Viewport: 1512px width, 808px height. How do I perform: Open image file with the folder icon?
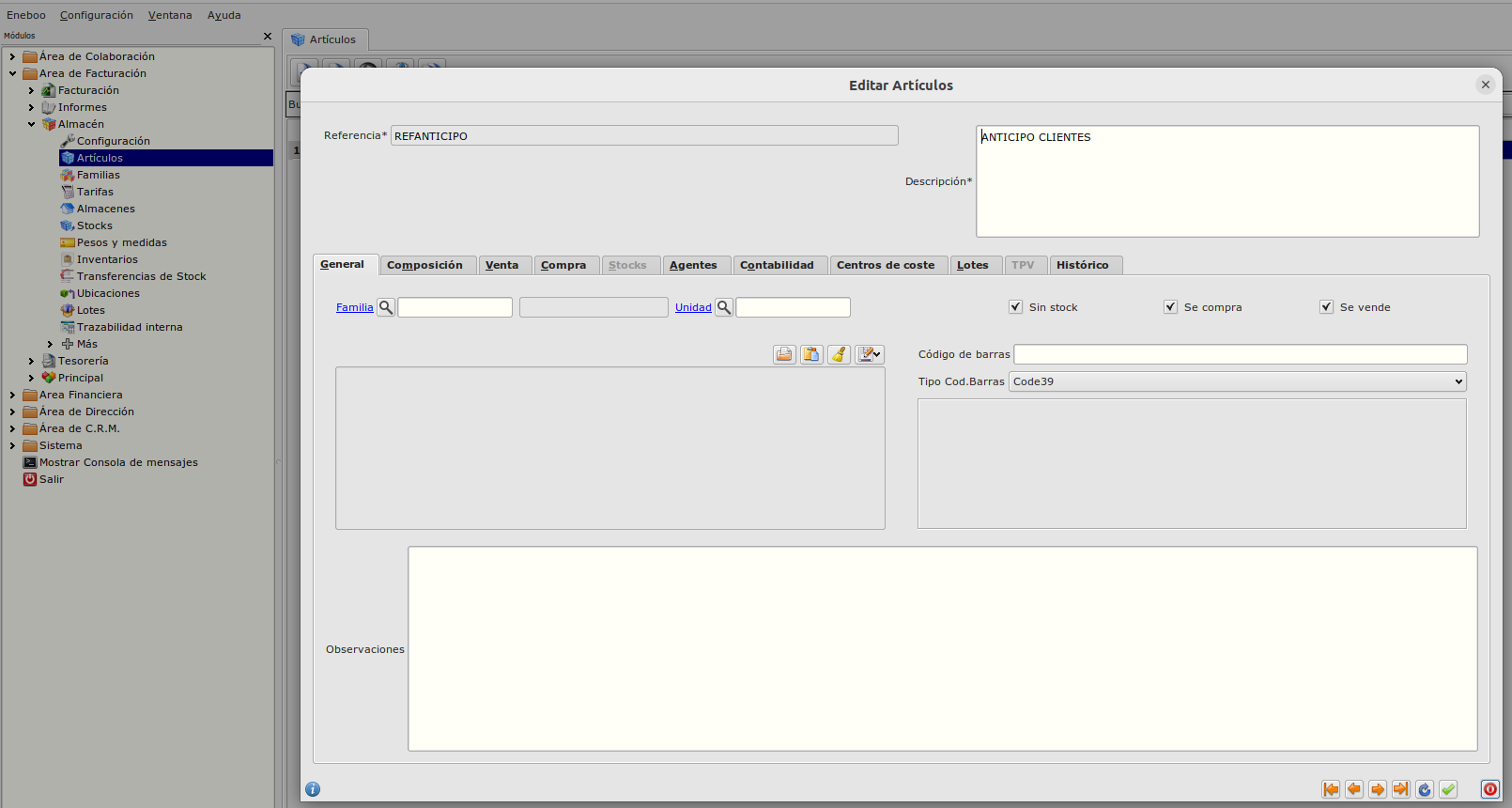click(784, 354)
